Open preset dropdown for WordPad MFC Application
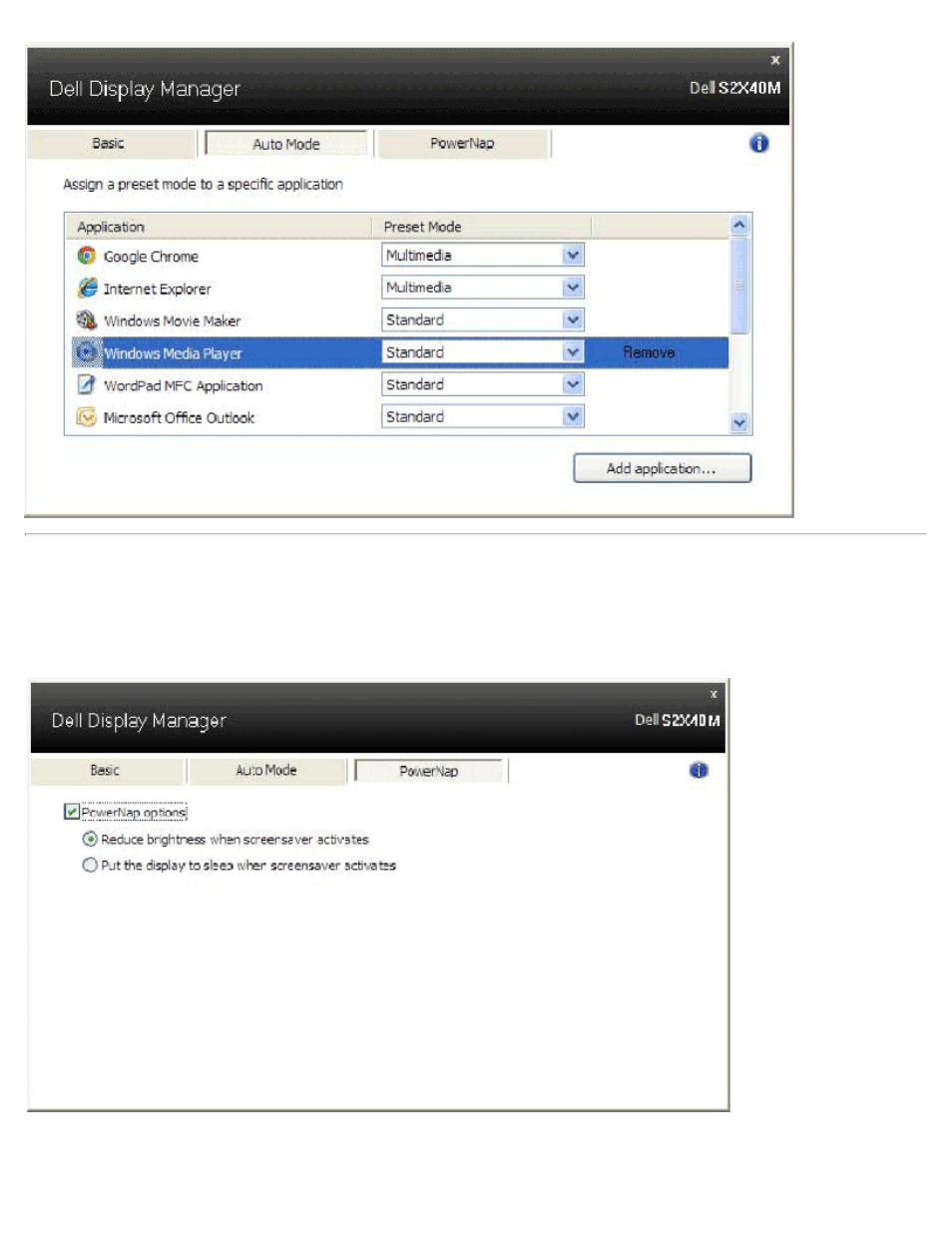This screenshot has width=952, height=1233. coord(572,383)
